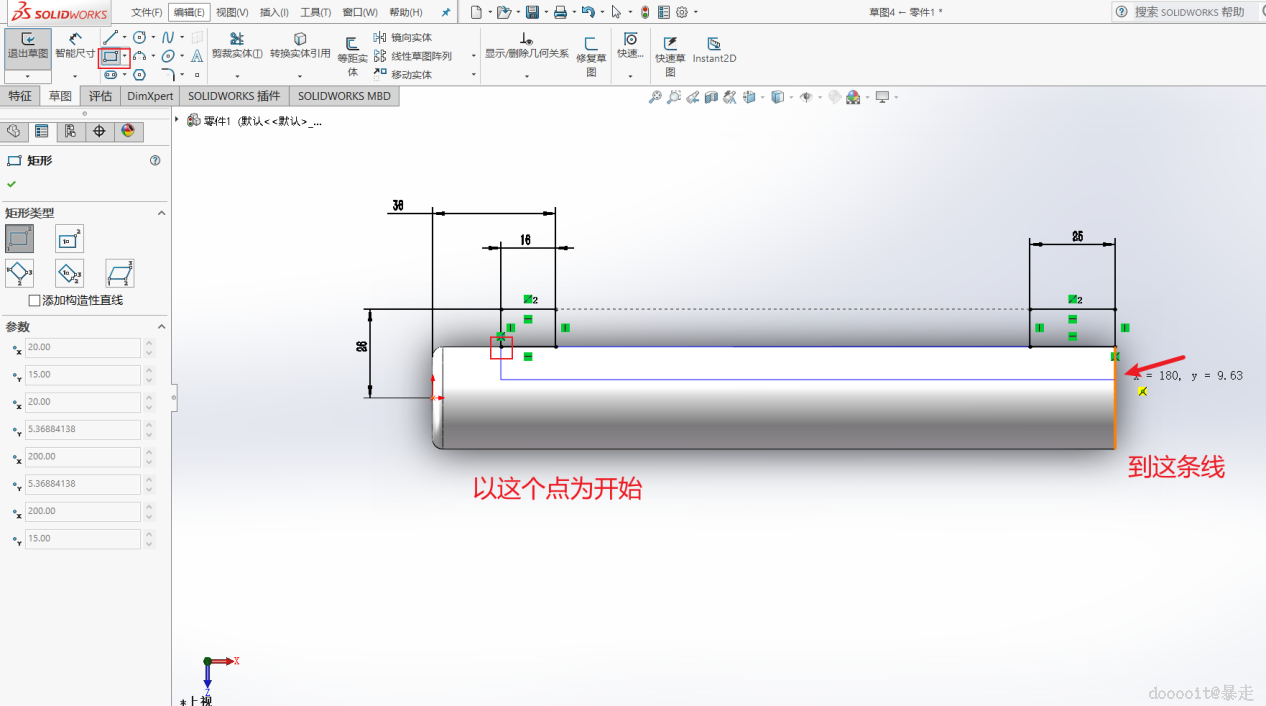Collapse the 参数 section
Image resolution: width=1266 pixels, height=706 pixels.
coord(161,327)
